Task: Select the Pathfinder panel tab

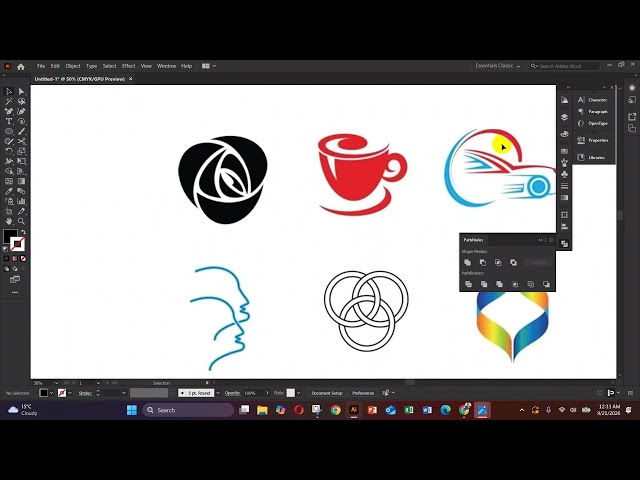Action: [x=473, y=240]
